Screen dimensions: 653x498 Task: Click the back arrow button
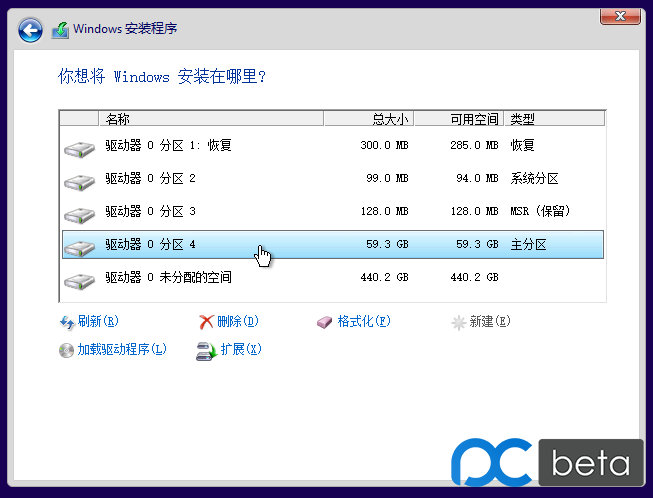click(31, 30)
